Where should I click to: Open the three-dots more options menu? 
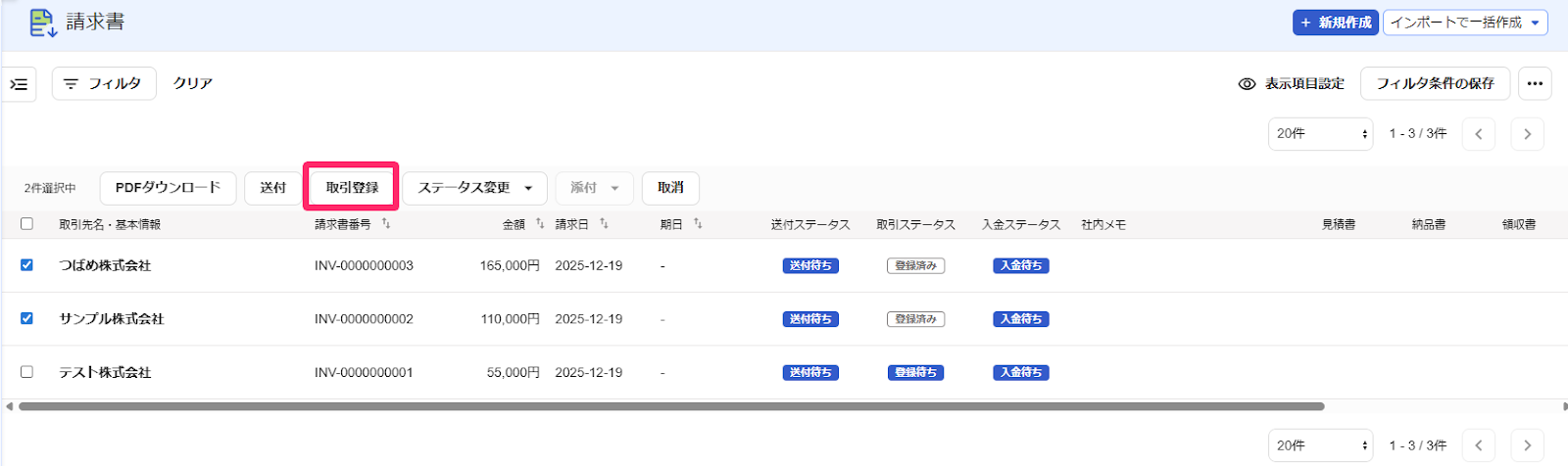click(1535, 84)
